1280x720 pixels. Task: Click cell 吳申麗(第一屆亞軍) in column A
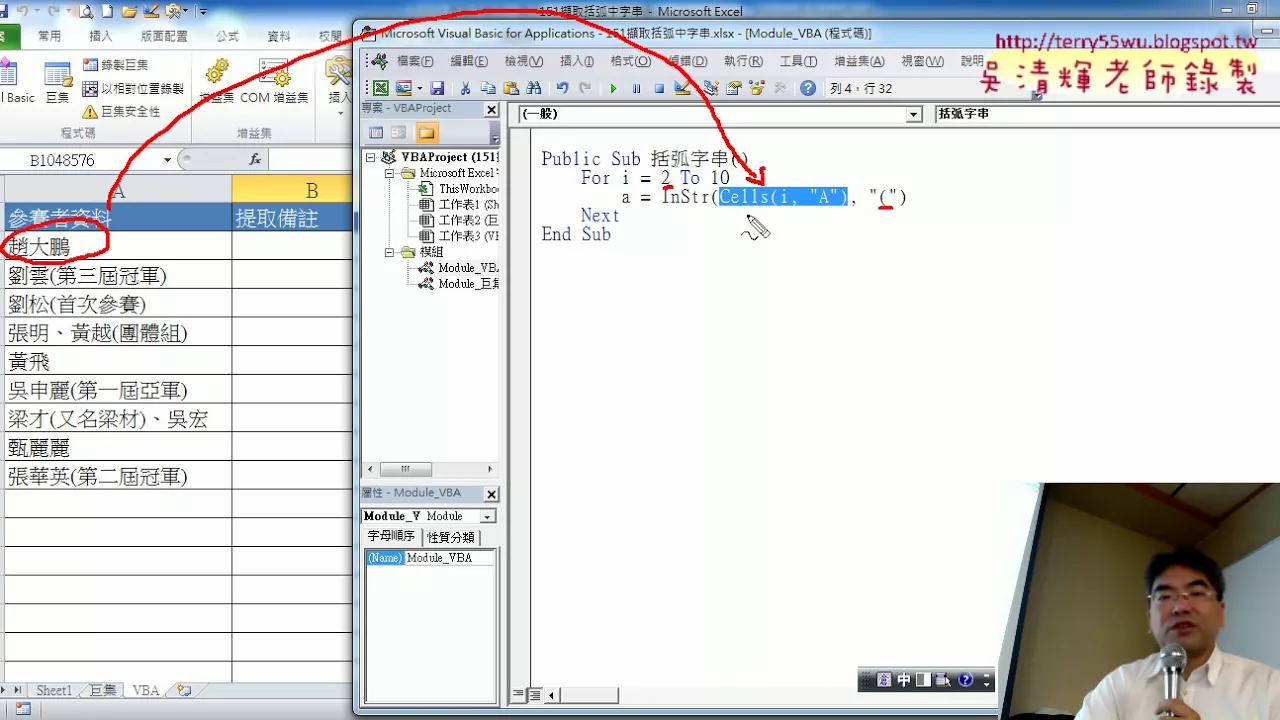(x=117, y=390)
